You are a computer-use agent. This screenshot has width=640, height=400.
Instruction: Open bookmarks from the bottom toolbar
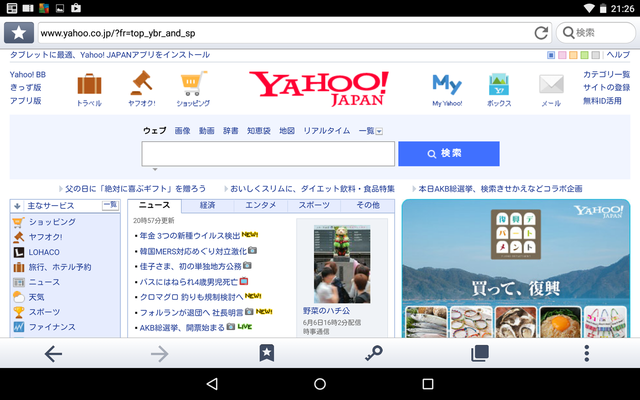coord(267,353)
